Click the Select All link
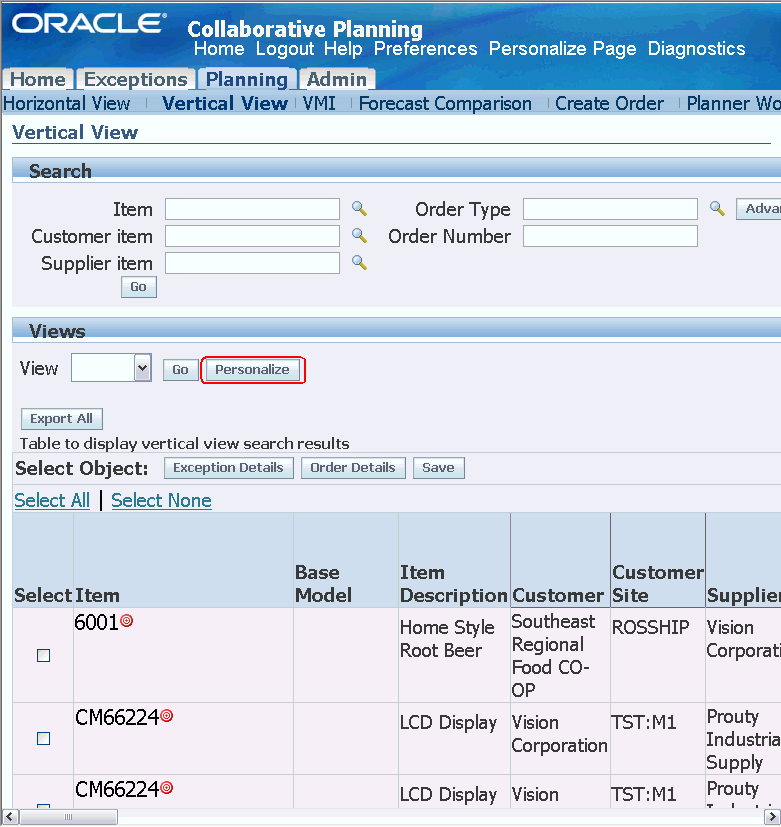Screen dimensions: 781x827 coord(52,500)
